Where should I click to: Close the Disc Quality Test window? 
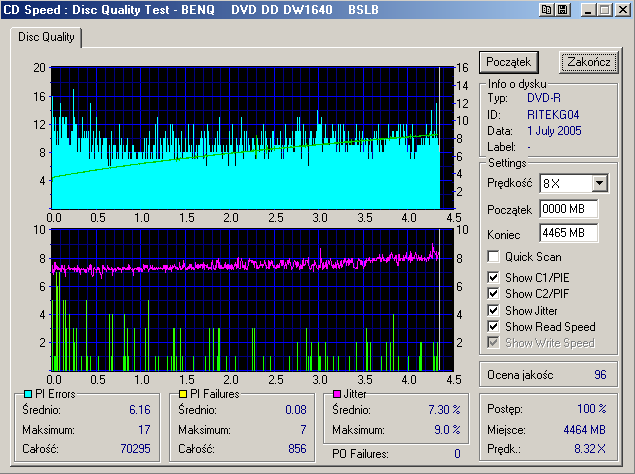pos(622,10)
